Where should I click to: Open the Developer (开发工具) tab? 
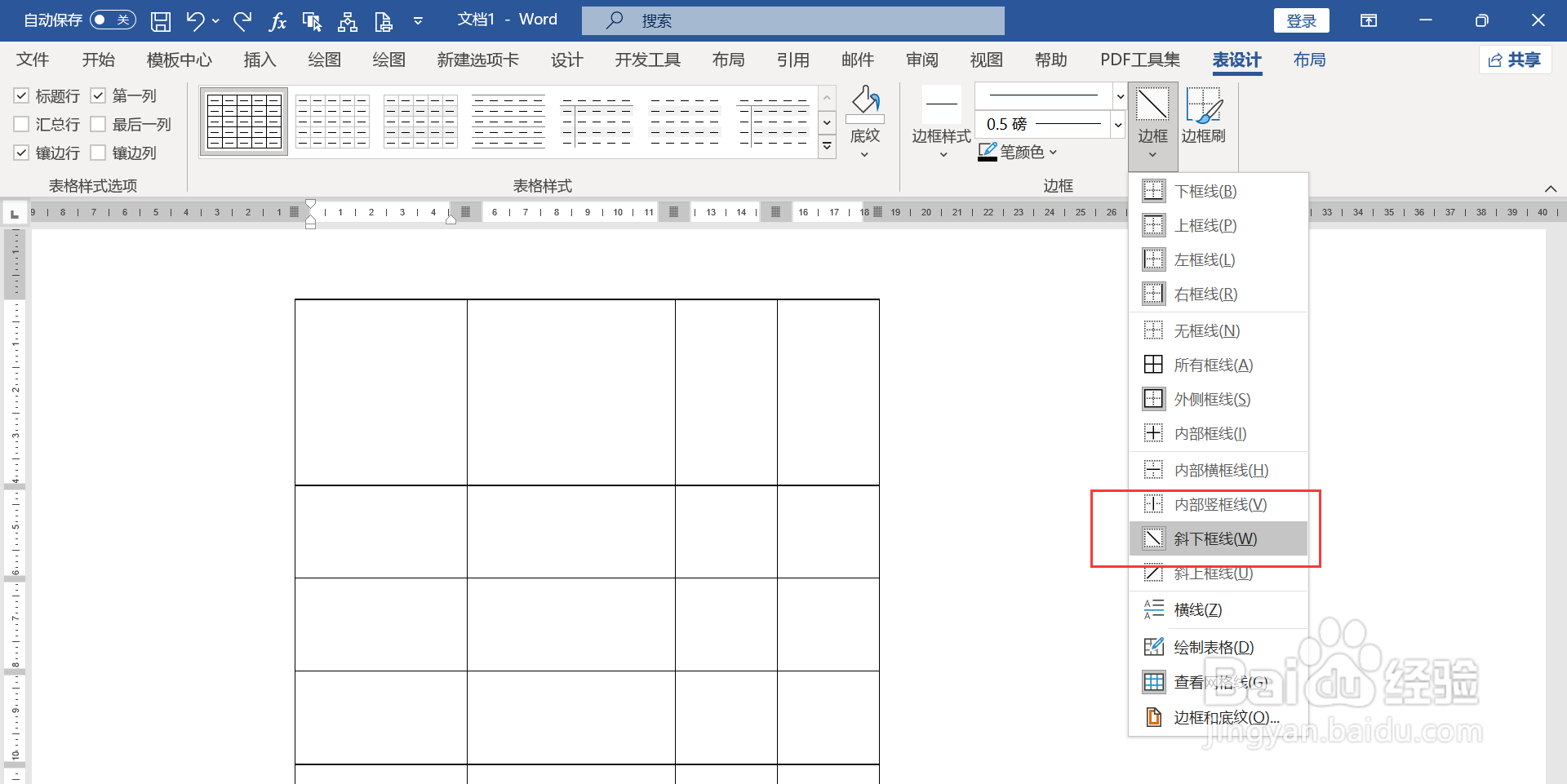pos(647,60)
